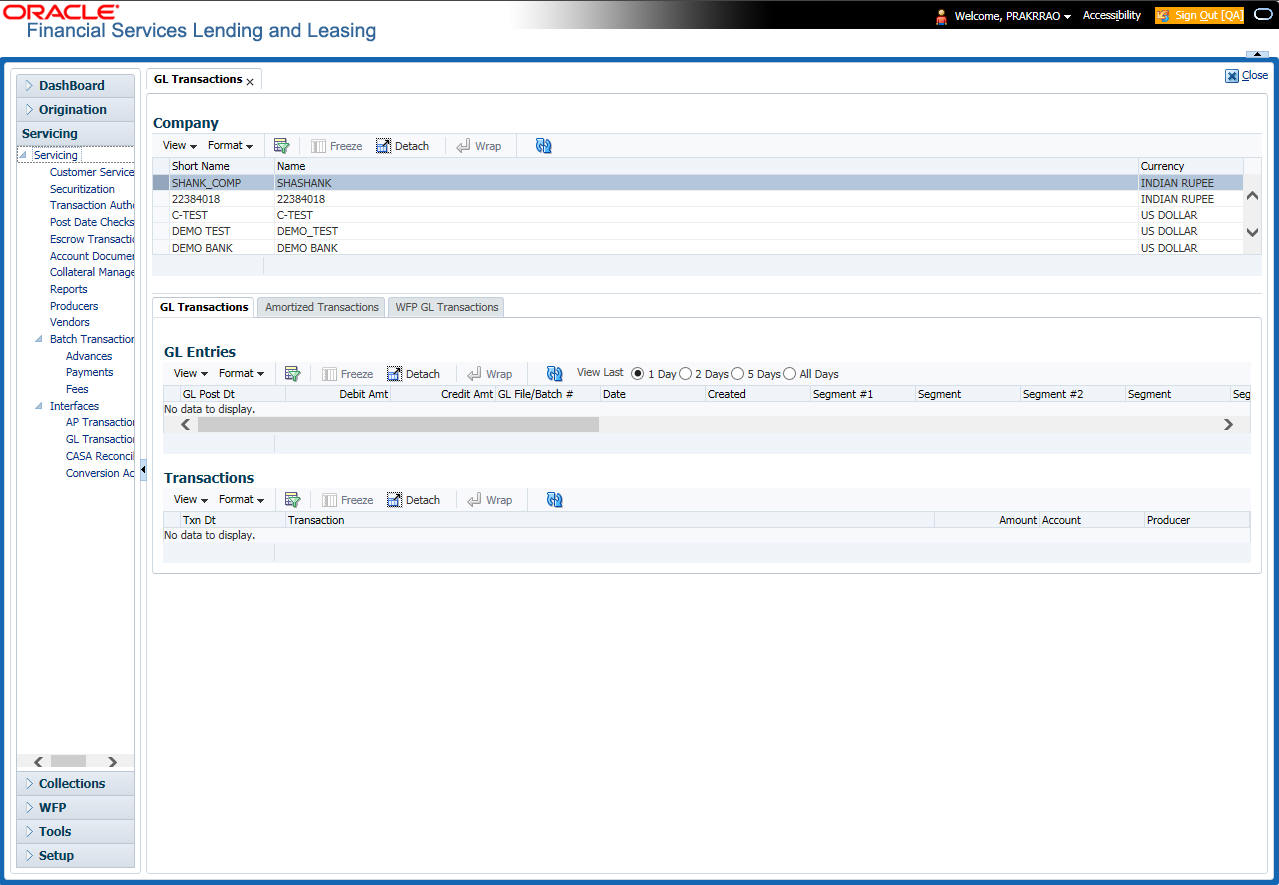Open the Format menu in Company toolbar
Screen dimensions: 1279x885
[x=230, y=146]
